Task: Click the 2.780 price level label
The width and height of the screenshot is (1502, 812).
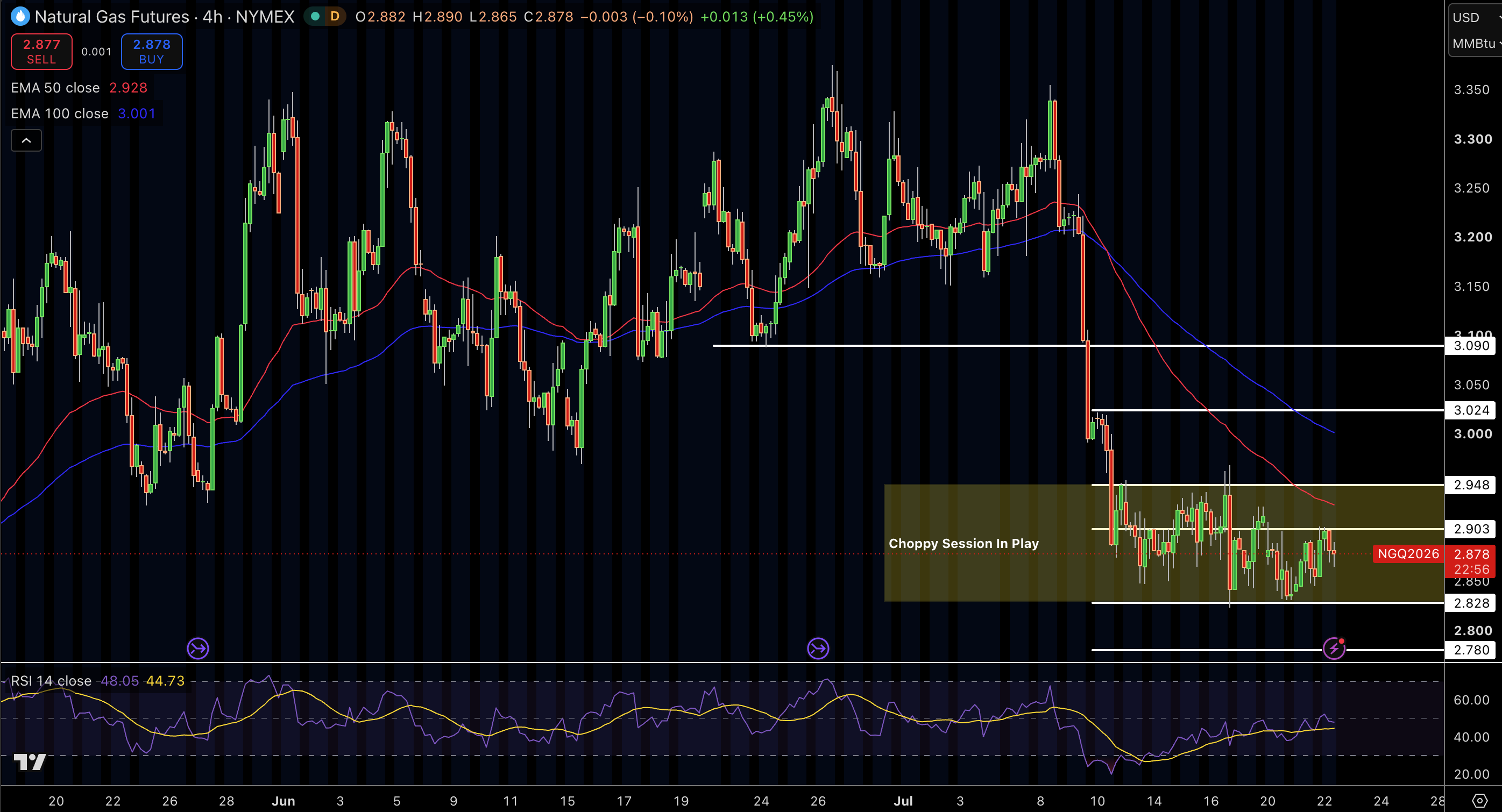Action: pyautogui.click(x=1470, y=650)
